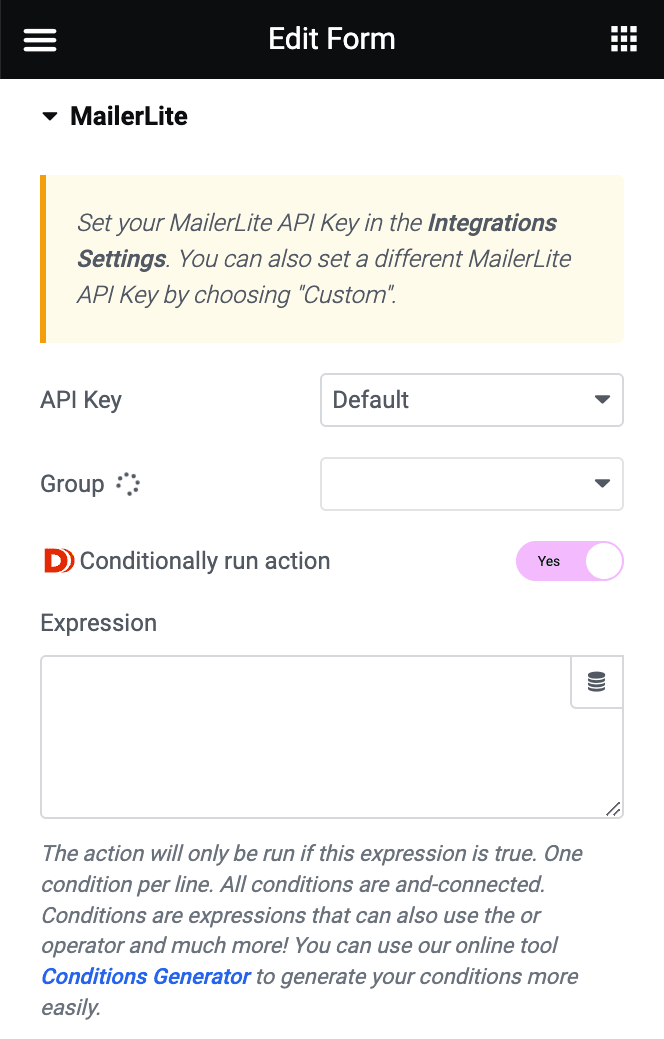Click the Dynamic.ooo logo icon
This screenshot has height=1039, width=664.
click(58, 561)
